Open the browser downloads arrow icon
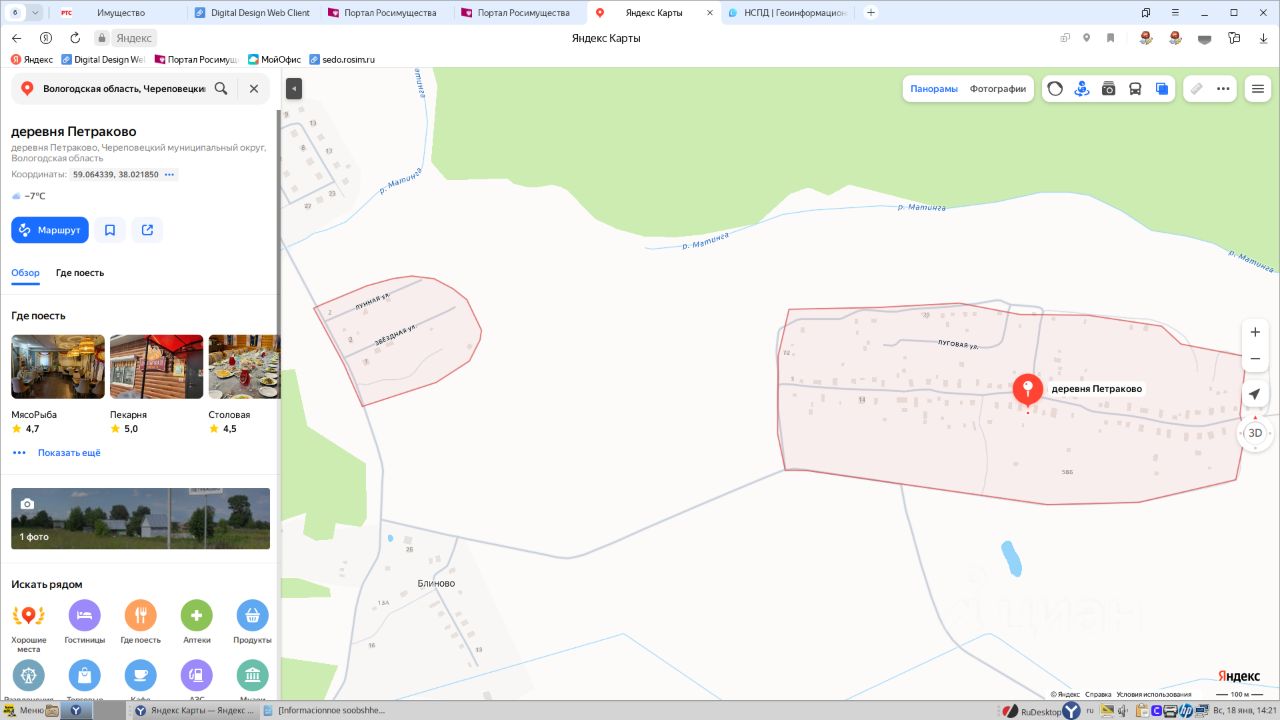 pyautogui.click(x=1263, y=38)
